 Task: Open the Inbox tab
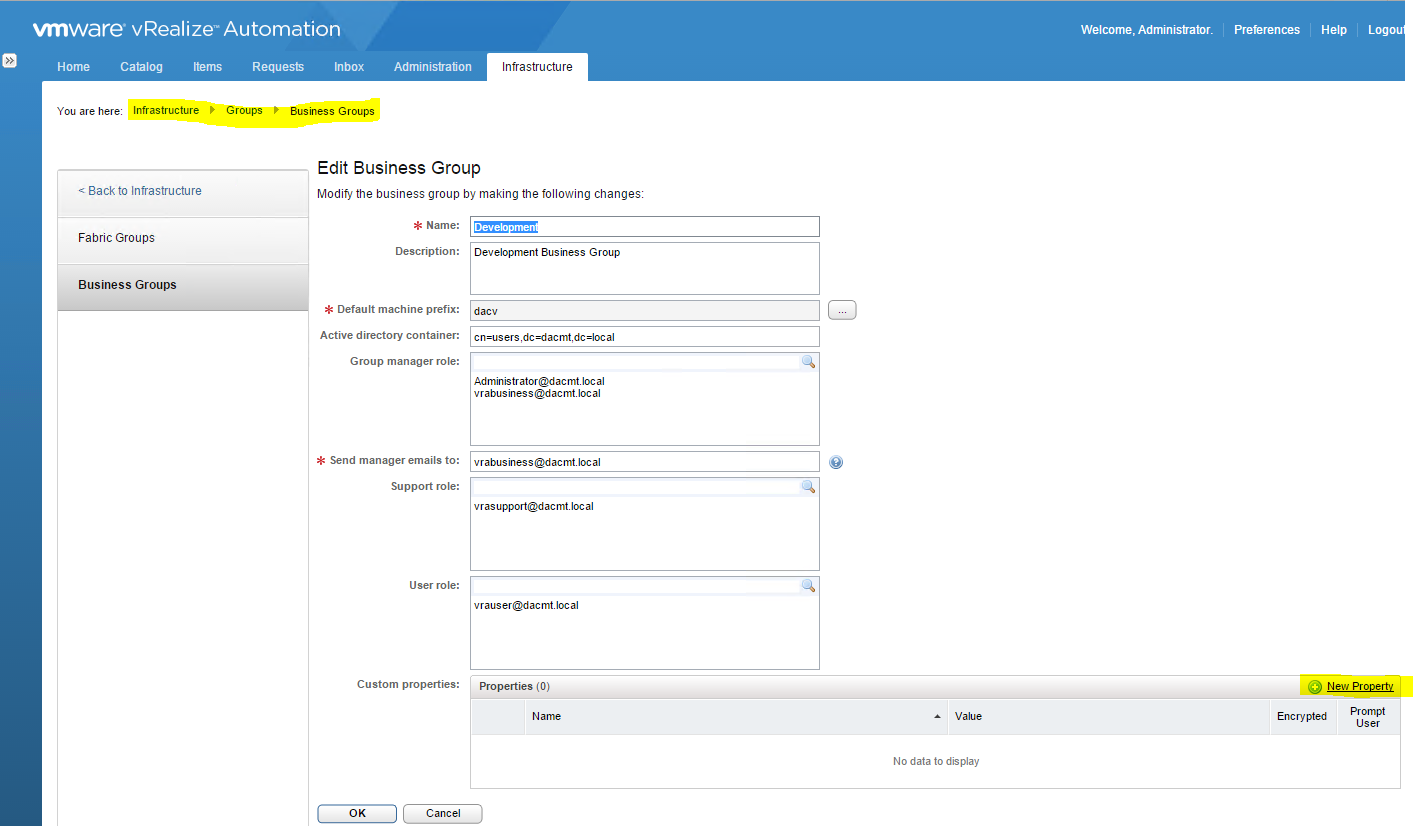pyautogui.click(x=349, y=67)
